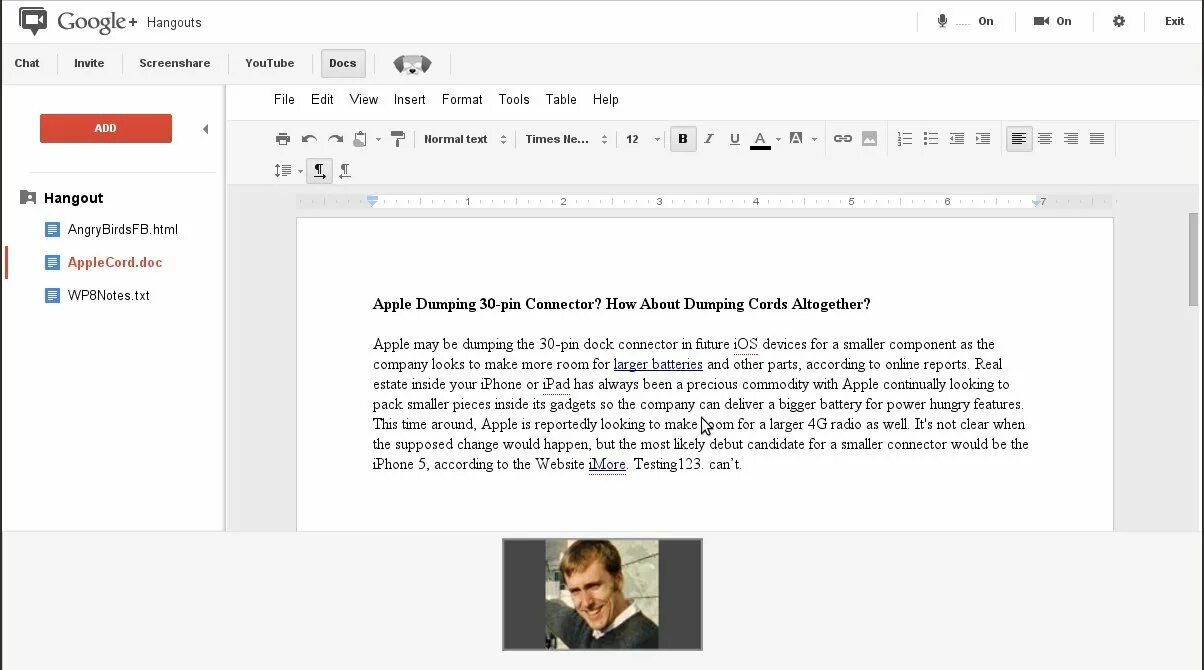The image size is (1204, 670).
Task: Open the text color picker
Action: tap(760, 139)
